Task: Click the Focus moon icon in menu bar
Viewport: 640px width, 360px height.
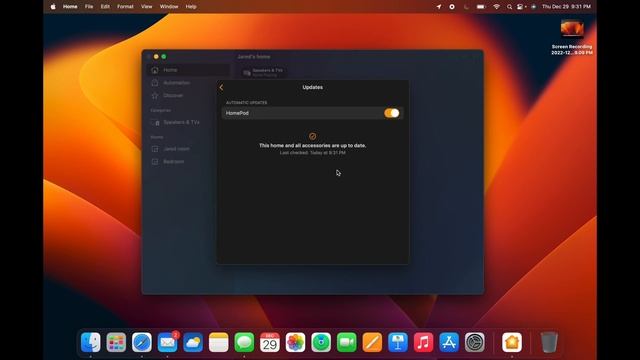Action: tap(466, 7)
